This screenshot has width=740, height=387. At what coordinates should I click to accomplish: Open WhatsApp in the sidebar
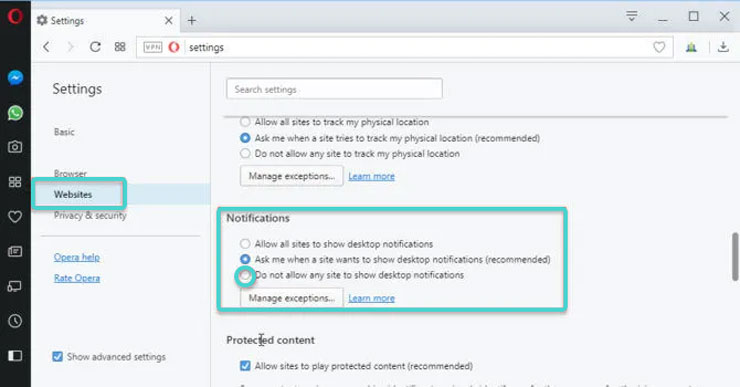tap(15, 113)
